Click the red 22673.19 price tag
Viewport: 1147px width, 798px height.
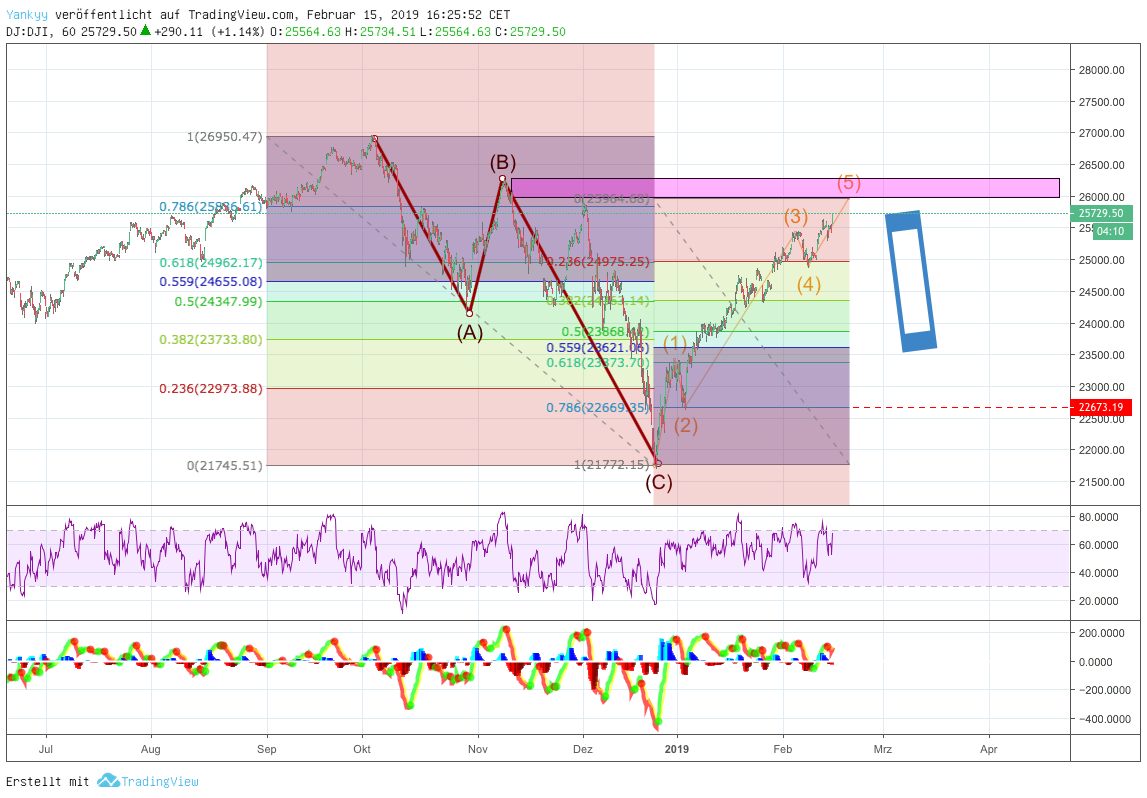point(1101,407)
